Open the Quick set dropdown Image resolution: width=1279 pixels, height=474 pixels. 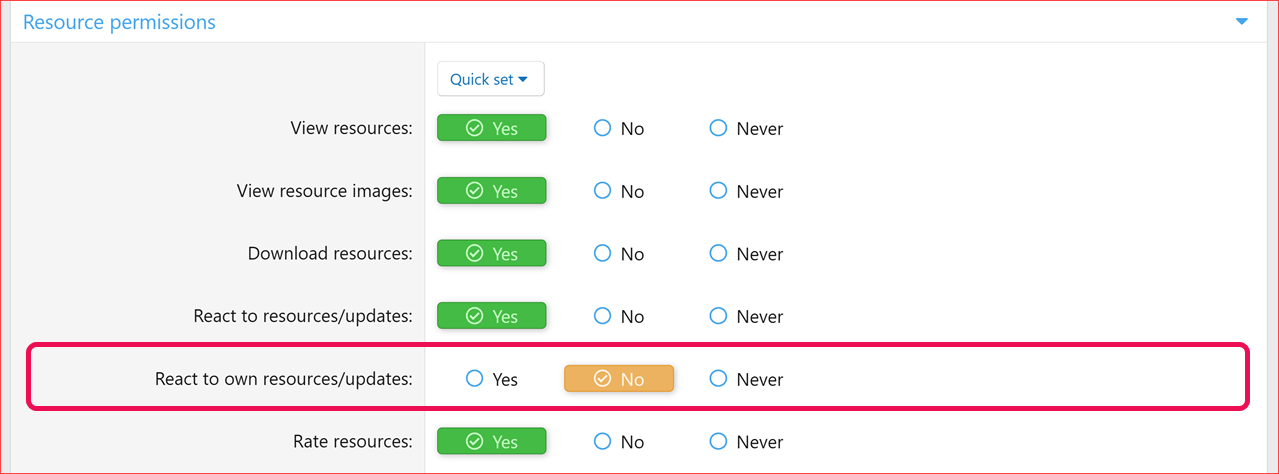pos(490,79)
